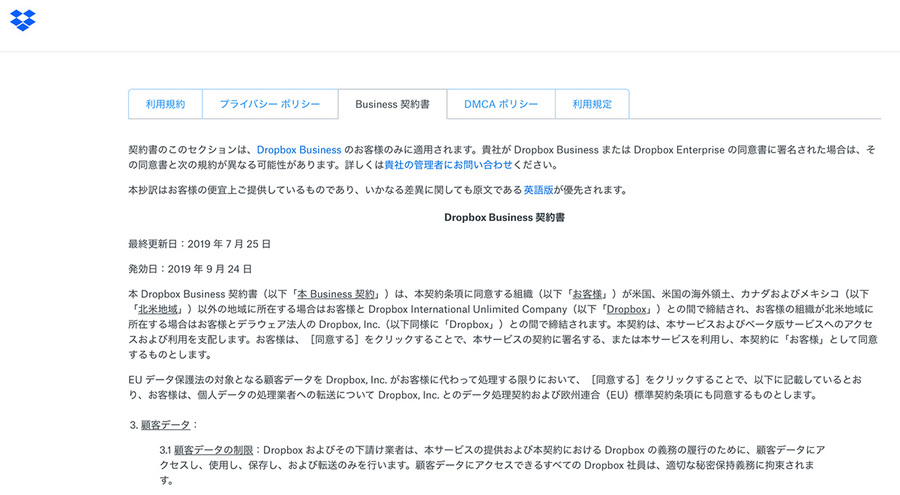Viewport: 900px width, 495px height.
Task: Click the 最終更新日 date line
Action: coord(200,243)
